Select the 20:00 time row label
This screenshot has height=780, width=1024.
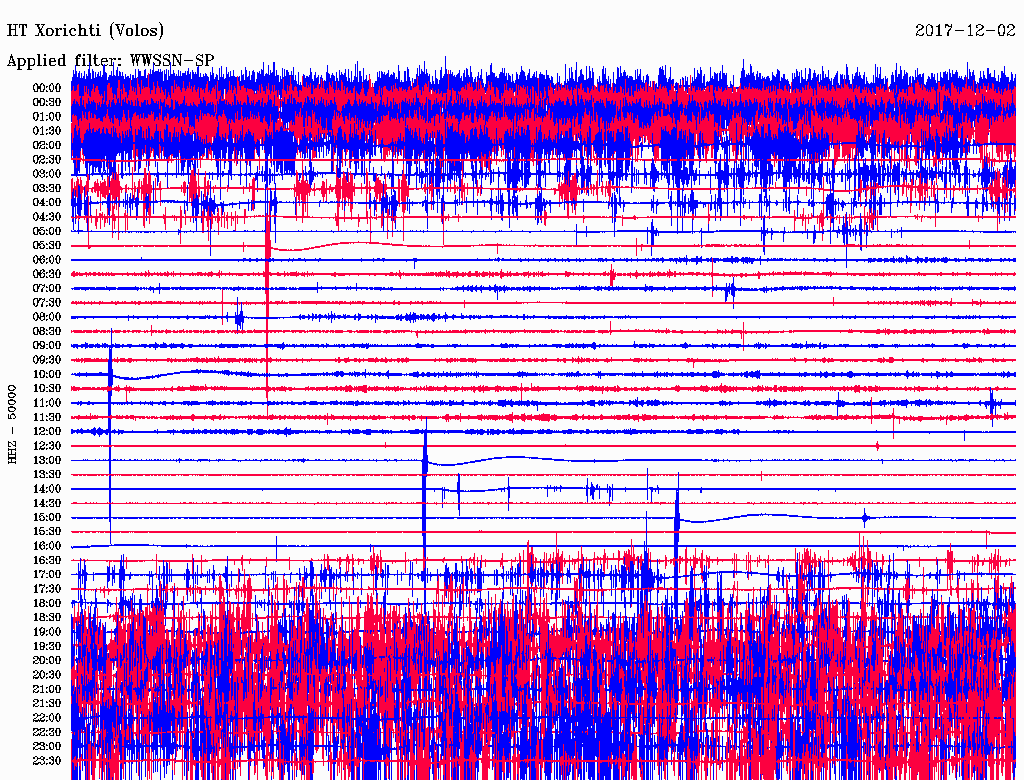pyautogui.click(x=47, y=660)
